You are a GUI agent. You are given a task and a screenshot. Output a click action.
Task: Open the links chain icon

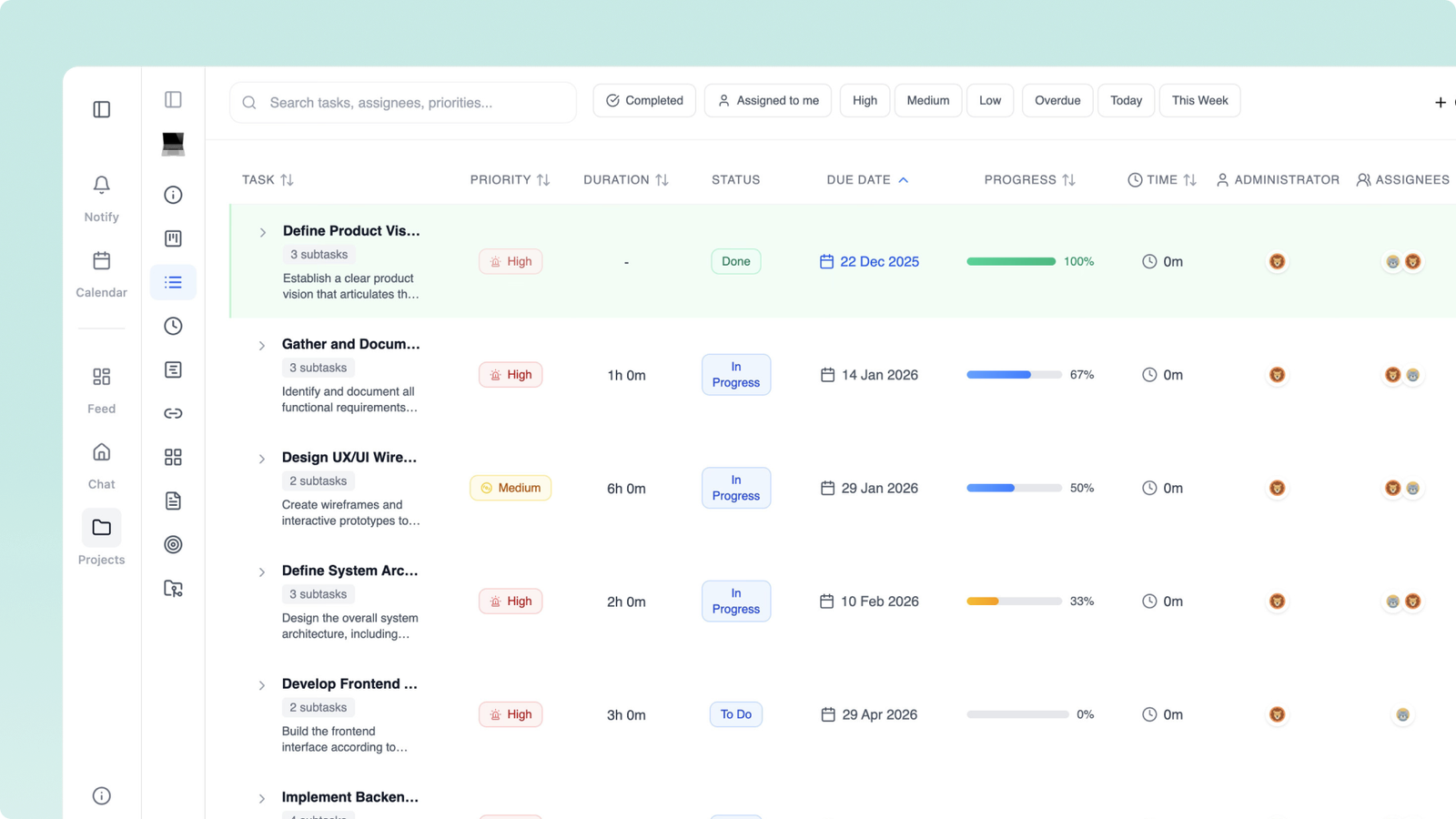tap(173, 413)
